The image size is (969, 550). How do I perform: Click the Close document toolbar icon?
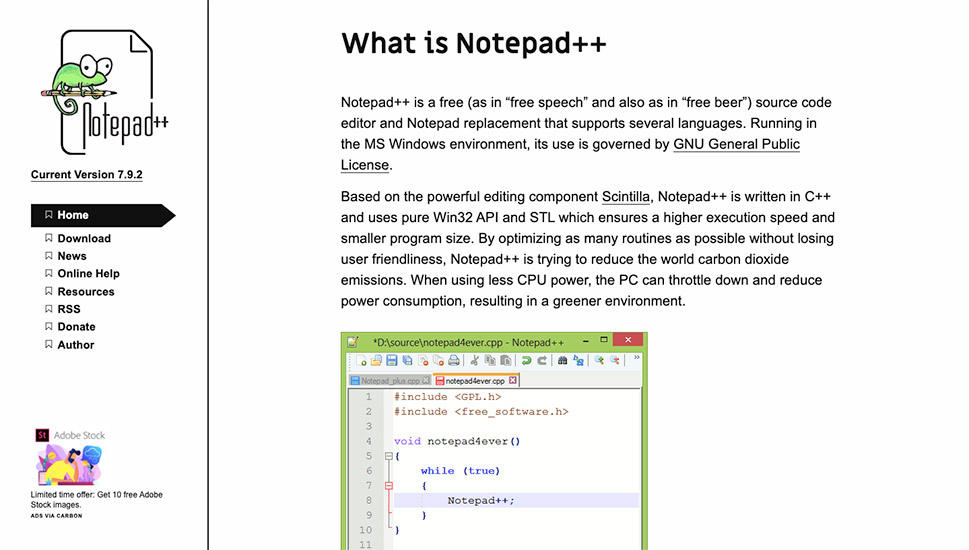423,360
